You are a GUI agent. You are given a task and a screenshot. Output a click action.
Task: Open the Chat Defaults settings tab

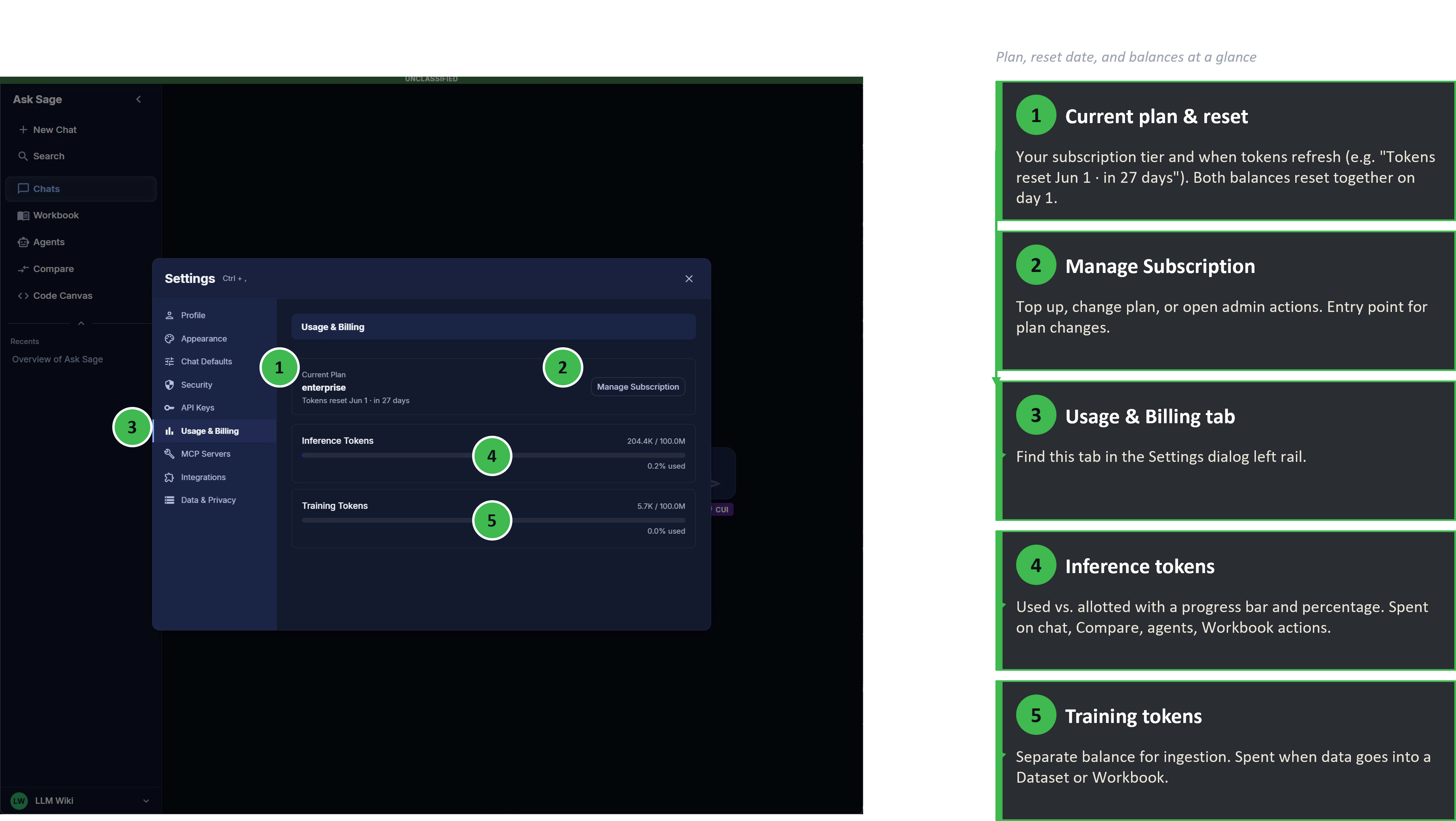pyautogui.click(x=215, y=361)
